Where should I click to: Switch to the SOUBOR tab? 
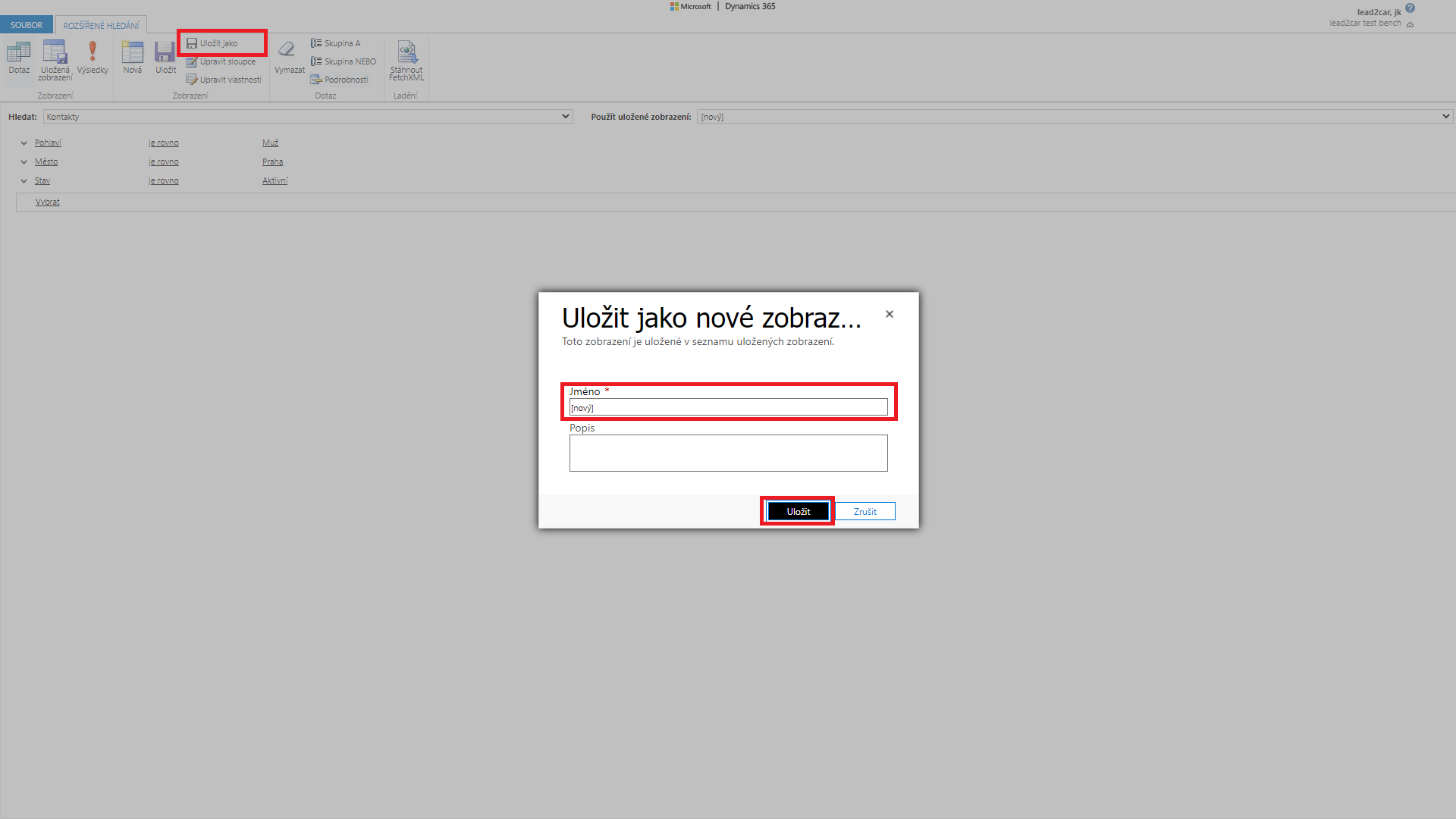pyautogui.click(x=27, y=25)
